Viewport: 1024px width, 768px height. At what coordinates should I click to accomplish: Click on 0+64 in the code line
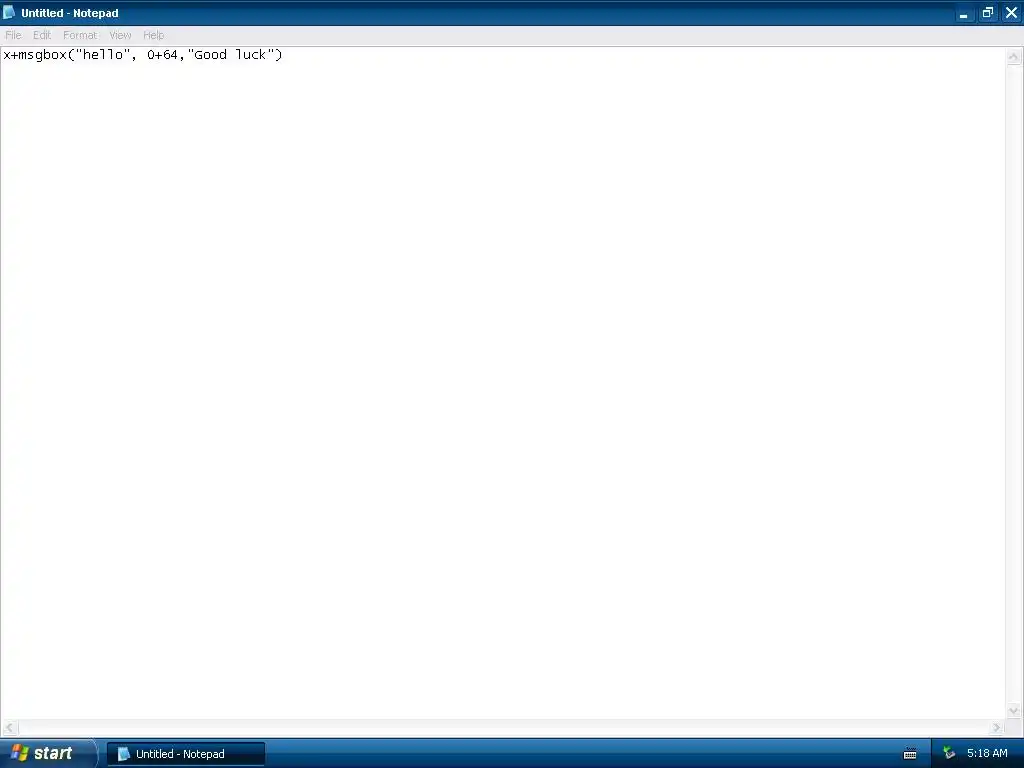pyautogui.click(x=162, y=55)
